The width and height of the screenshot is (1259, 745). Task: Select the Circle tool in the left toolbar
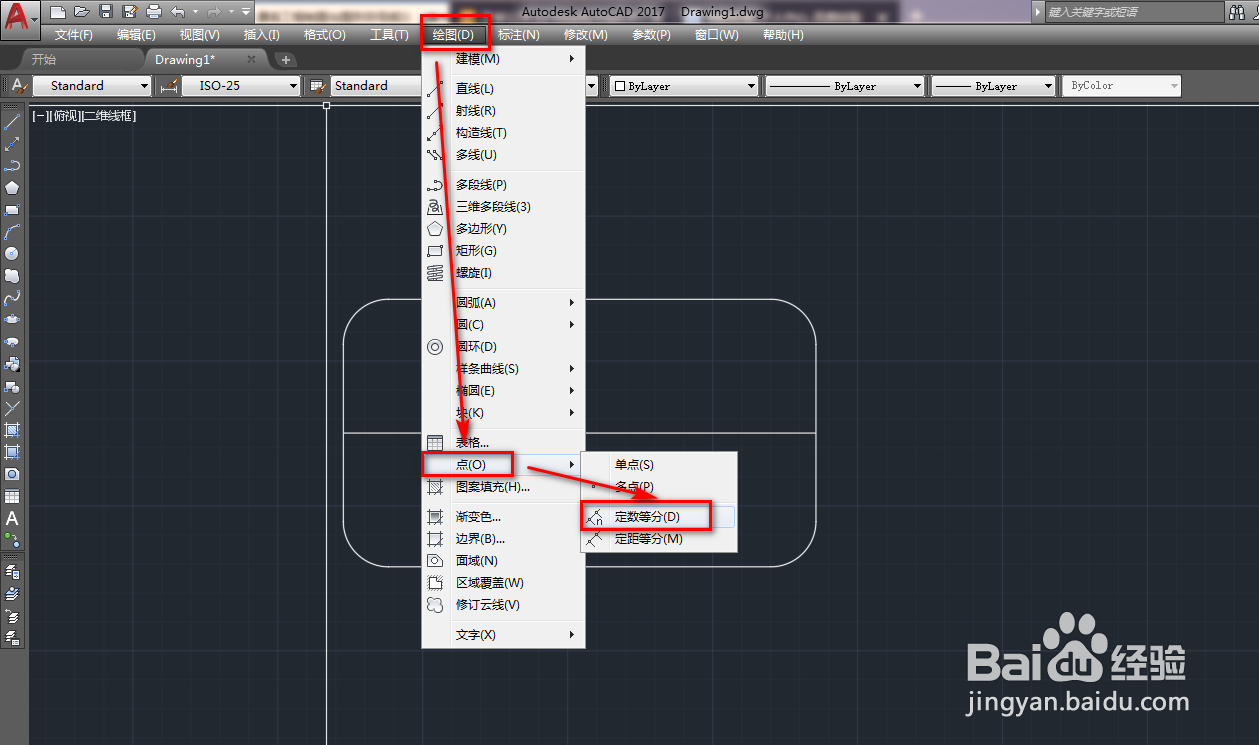point(12,254)
